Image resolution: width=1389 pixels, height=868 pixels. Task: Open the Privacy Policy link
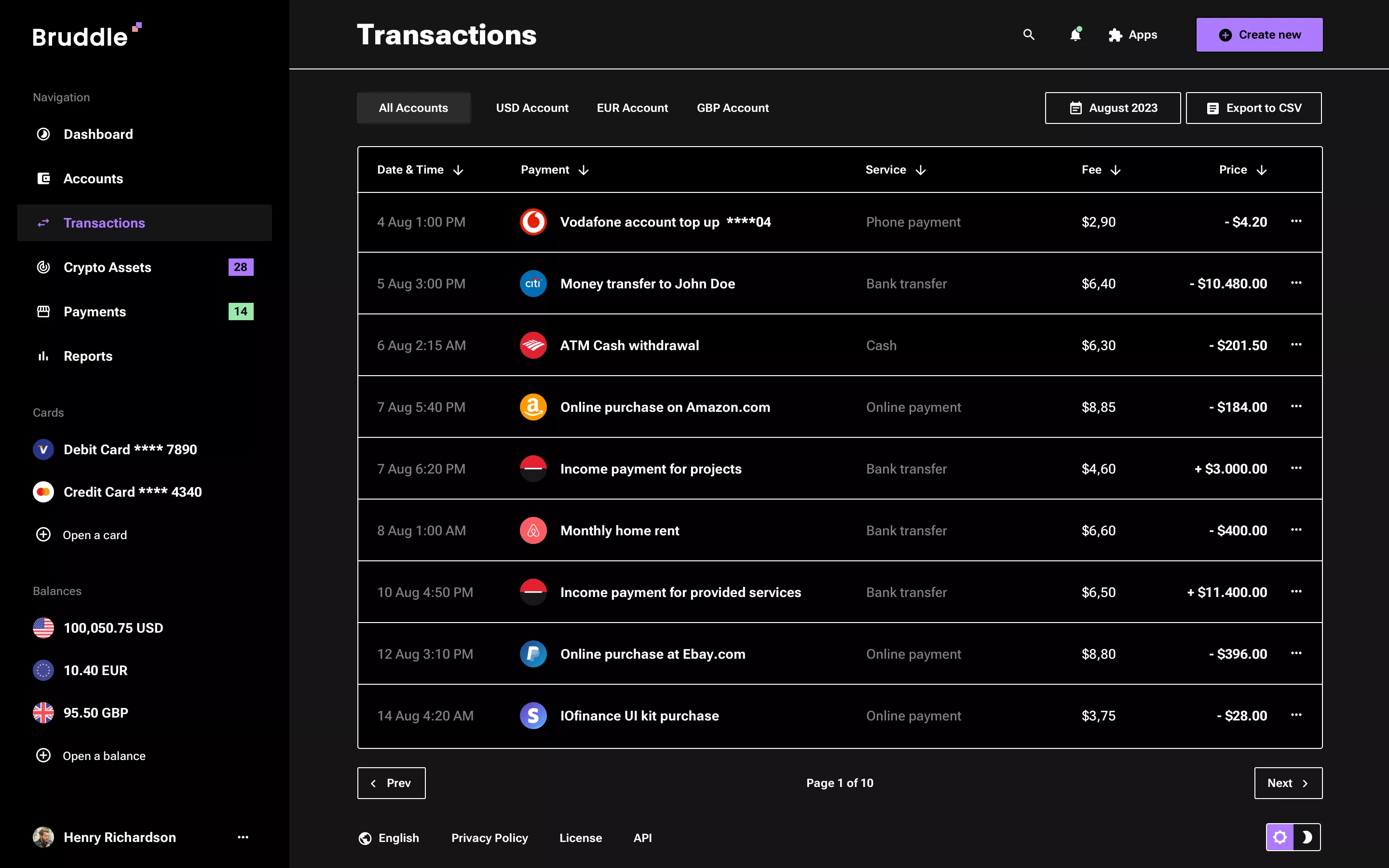point(490,838)
